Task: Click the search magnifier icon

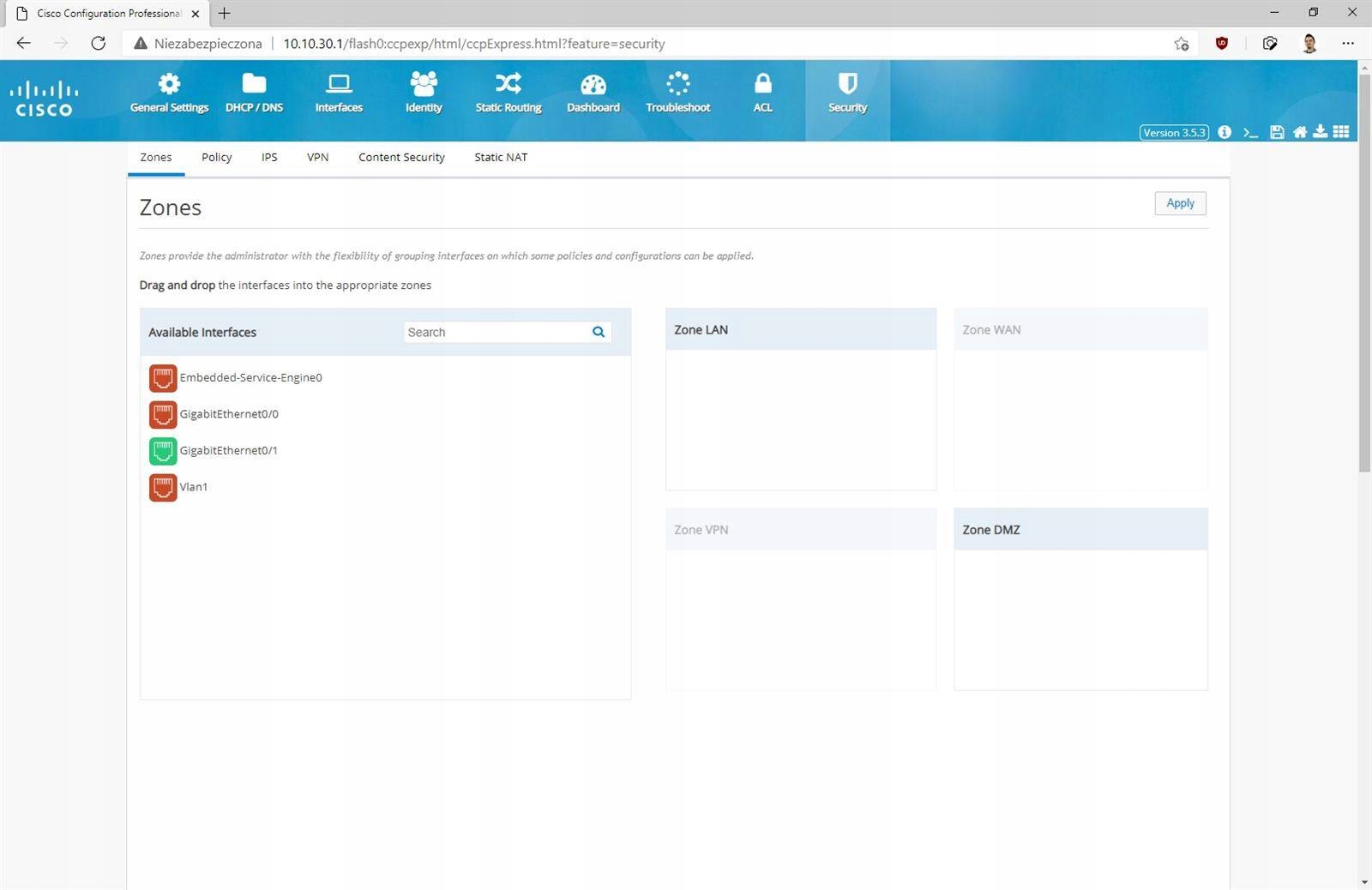Action: [x=599, y=332]
